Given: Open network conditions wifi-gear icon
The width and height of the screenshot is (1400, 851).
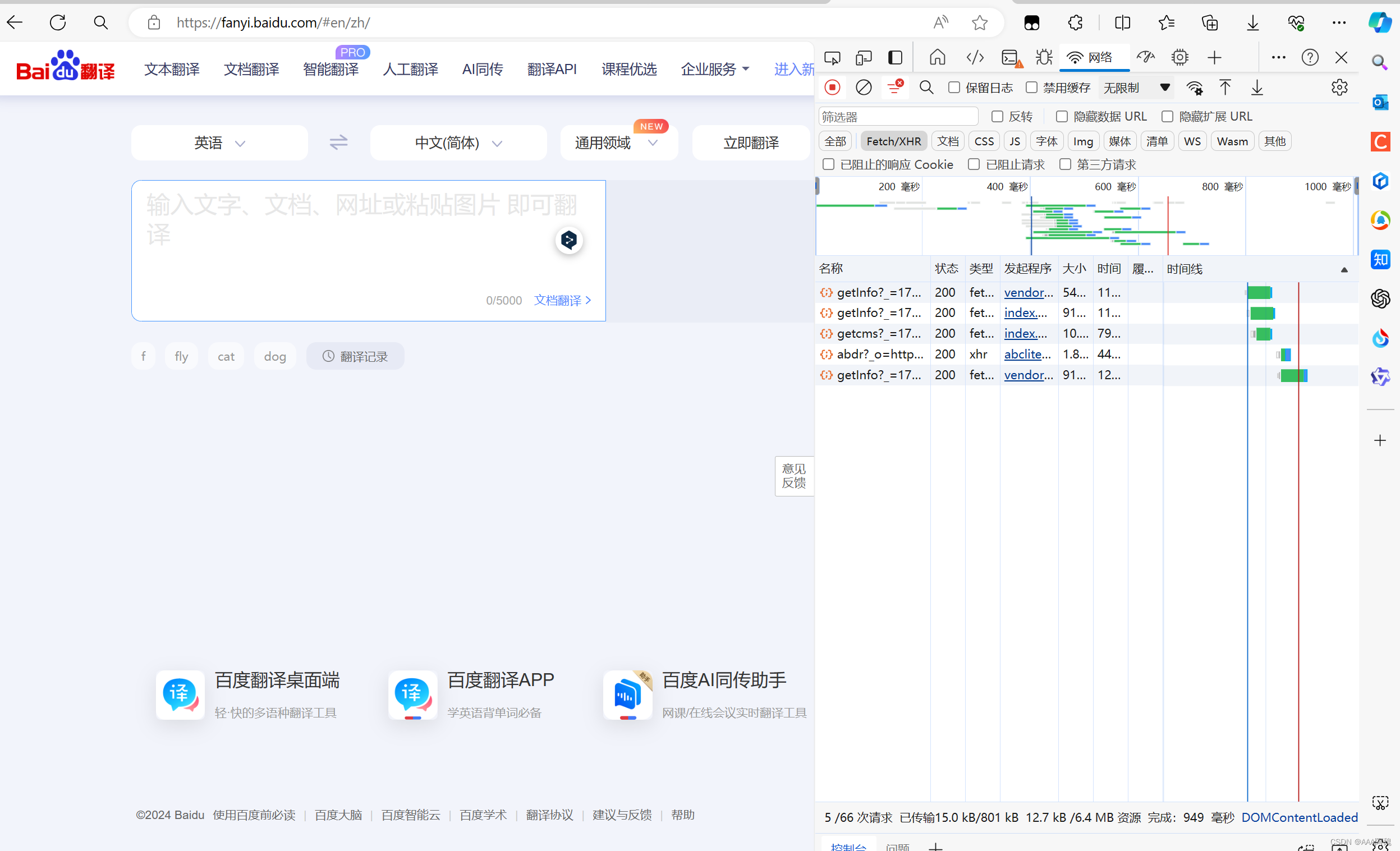Looking at the screenshot, I should click(x=1194, y=88).
